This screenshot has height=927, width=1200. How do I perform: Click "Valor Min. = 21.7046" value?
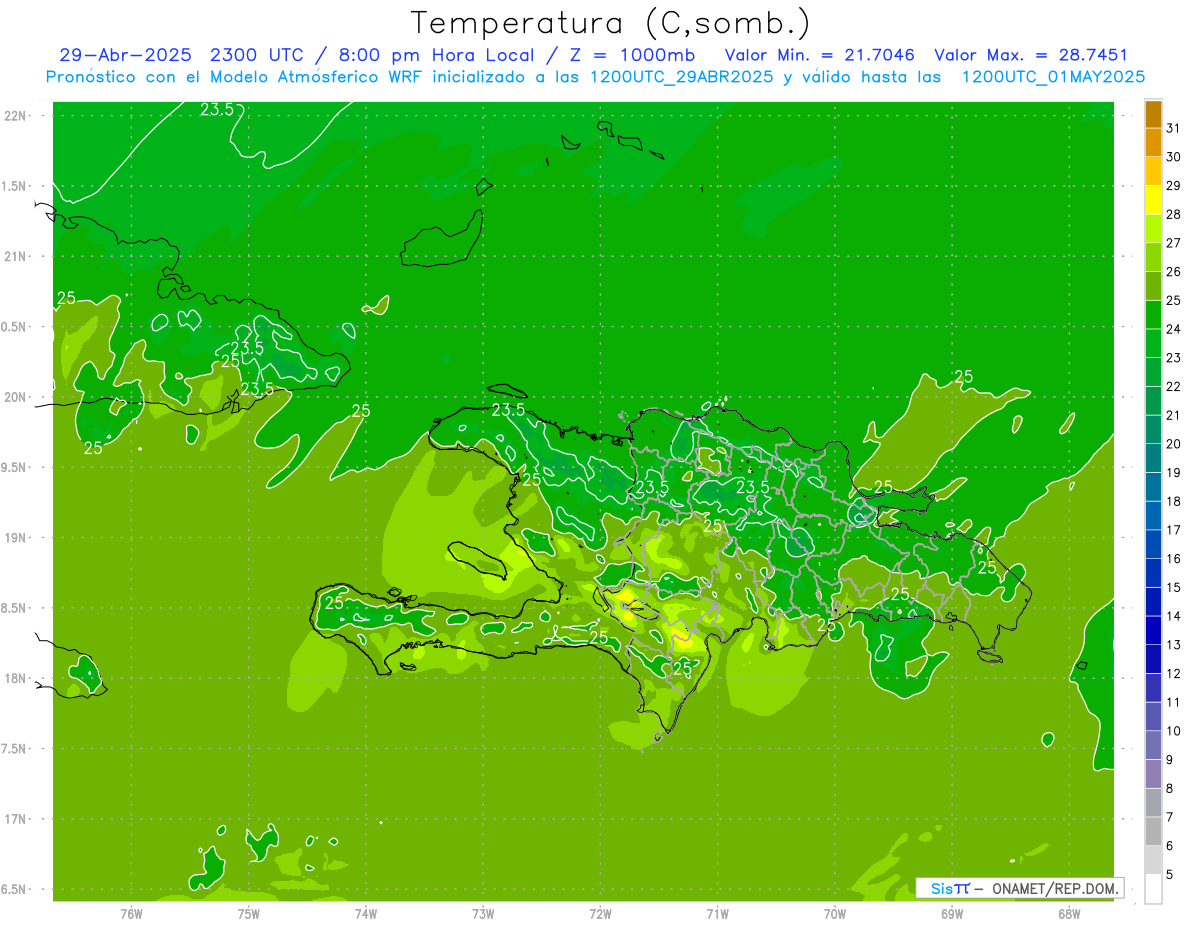click(819, 55)
